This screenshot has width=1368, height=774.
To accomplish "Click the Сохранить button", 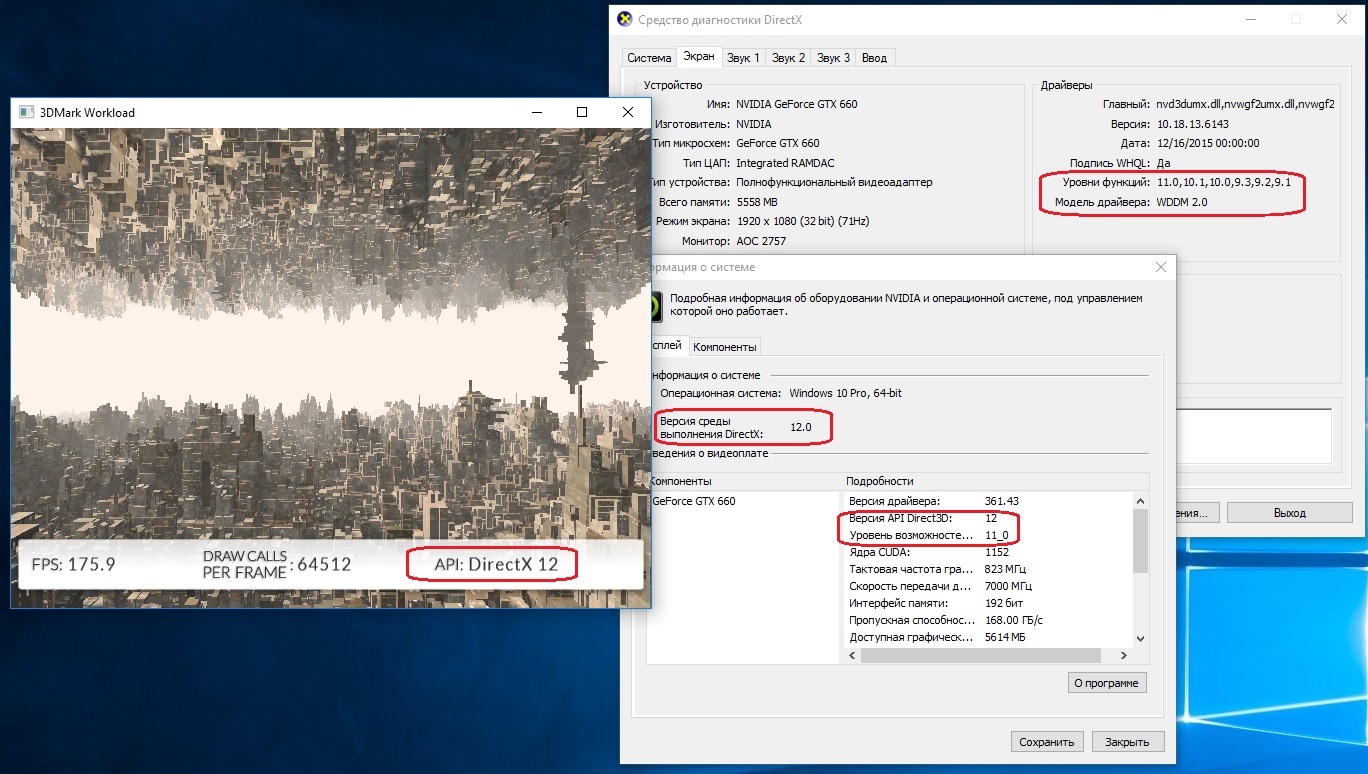I will [x=1047, y=741].
